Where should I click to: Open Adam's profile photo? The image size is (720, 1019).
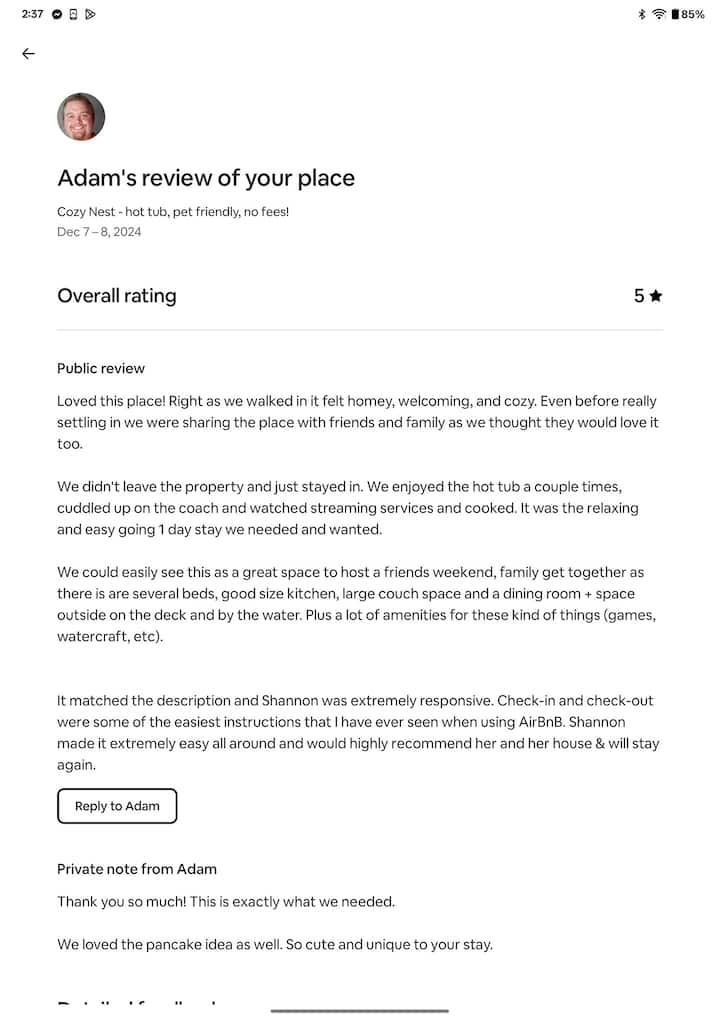(x=81, y=117)
